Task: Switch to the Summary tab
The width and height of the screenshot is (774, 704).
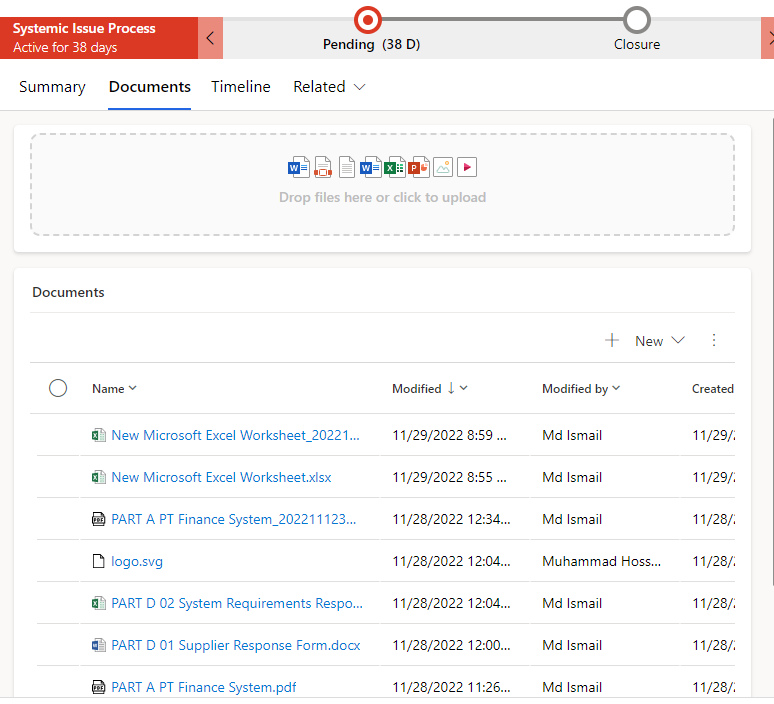Action: (52, 87)
